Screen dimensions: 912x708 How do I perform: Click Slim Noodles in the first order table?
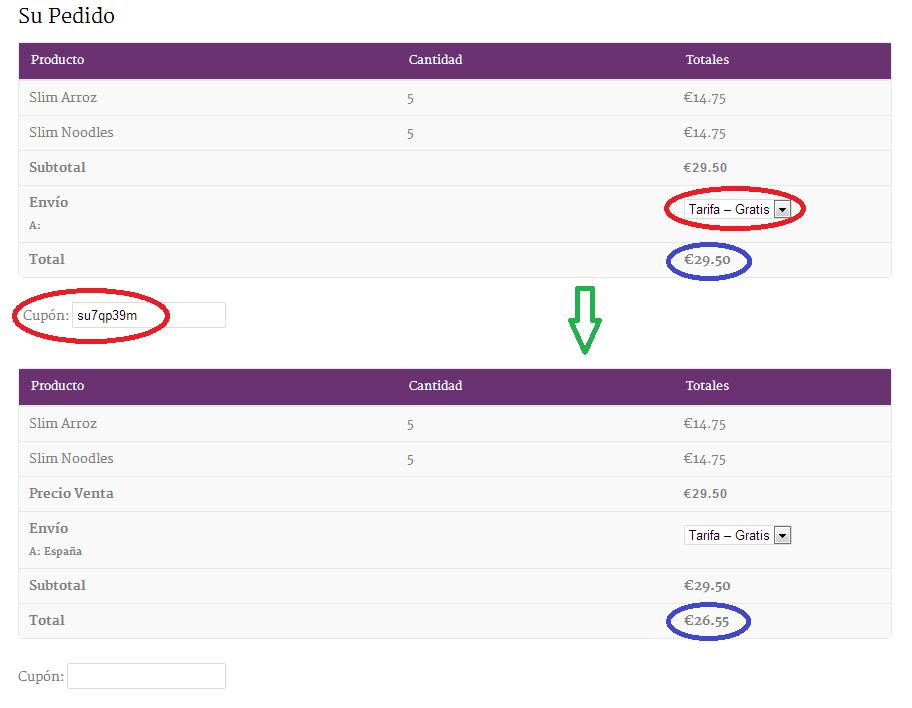click(71, 133)
